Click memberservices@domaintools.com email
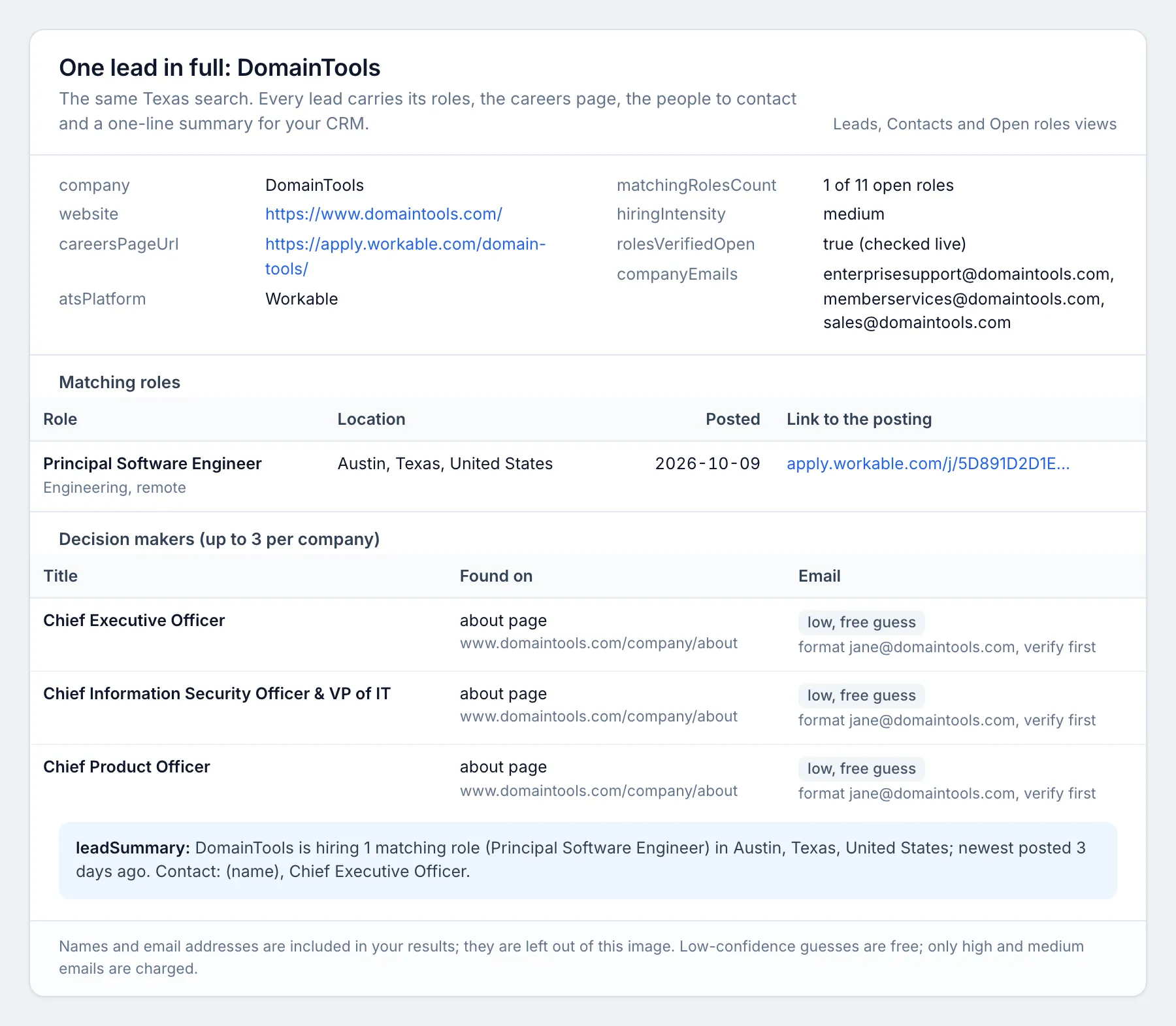The width and height of the screenshot is (1176, 1026). pyautogui.click(x=961, y=299)
